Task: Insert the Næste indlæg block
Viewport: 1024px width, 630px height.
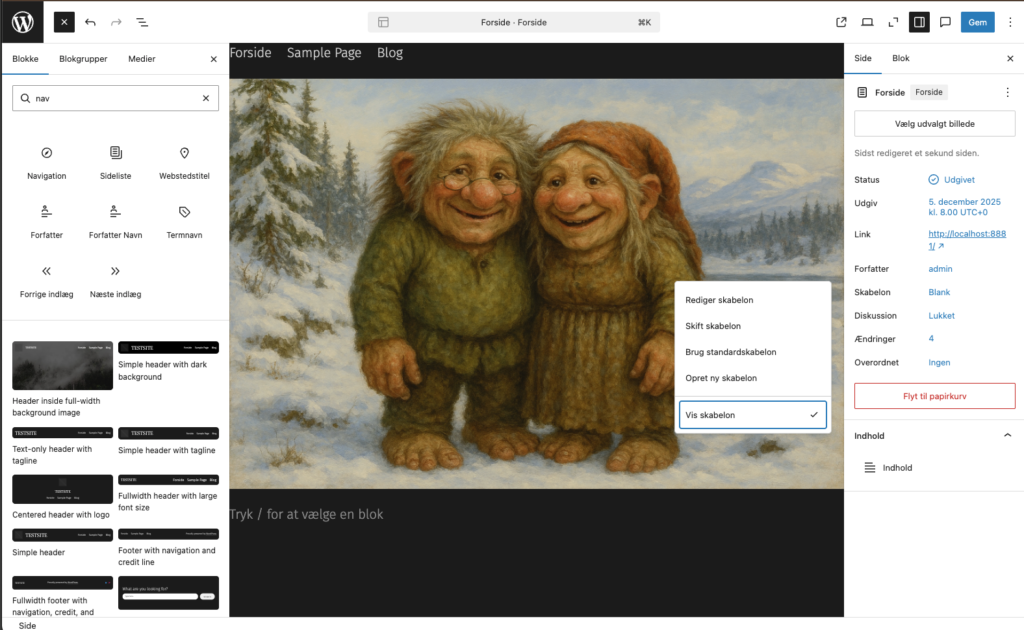Action: click(116, 281)
